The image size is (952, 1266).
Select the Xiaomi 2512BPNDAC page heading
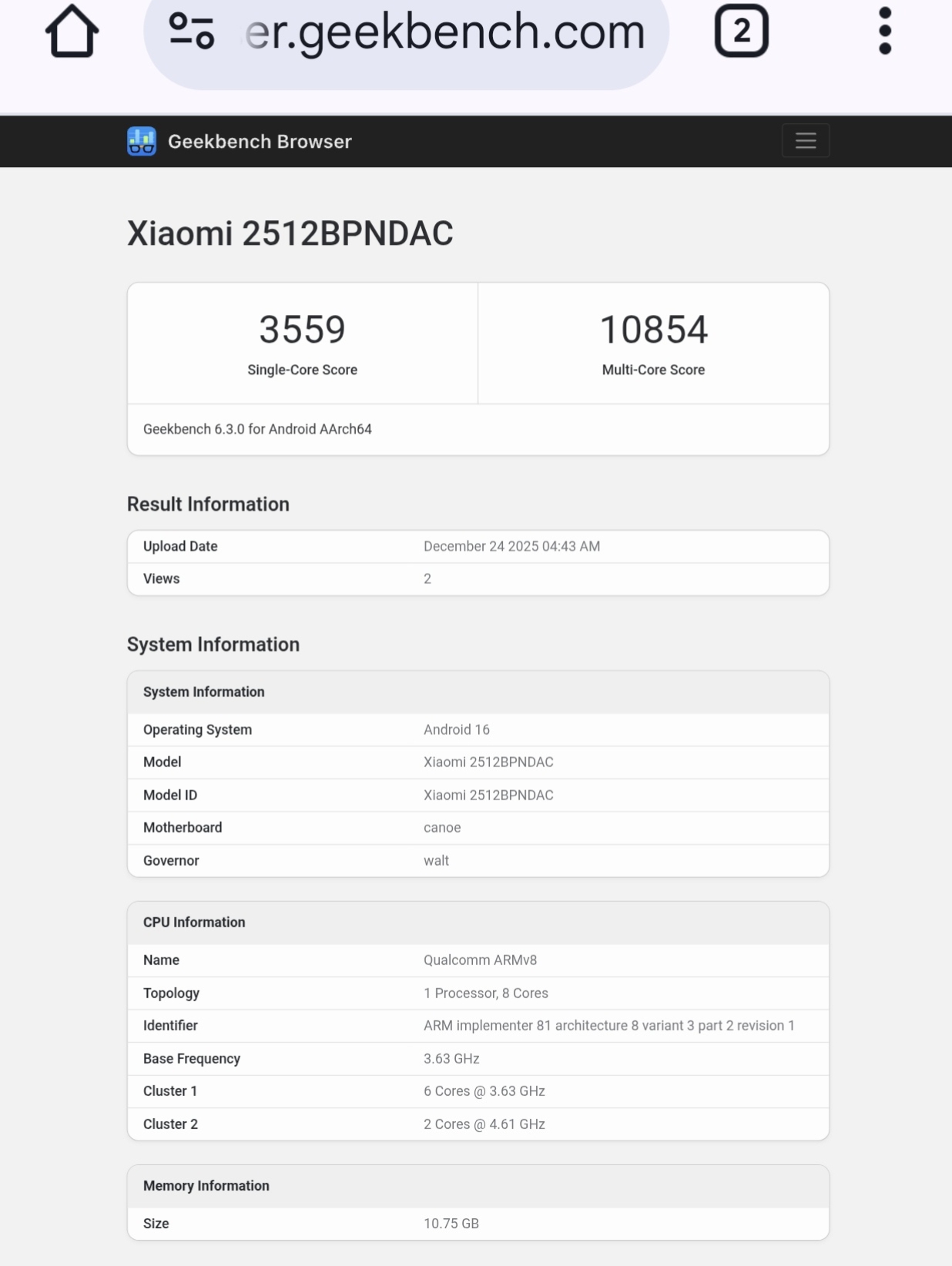pos(290,233)
